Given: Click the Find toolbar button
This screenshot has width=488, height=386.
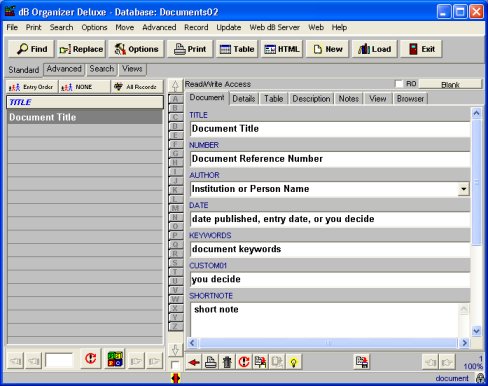Looking at the screenshot, I should click(31, 49).
